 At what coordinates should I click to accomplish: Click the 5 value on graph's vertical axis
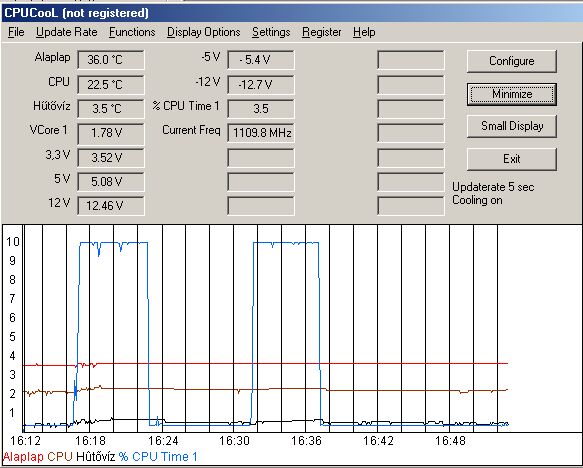(x=13, y=337)
